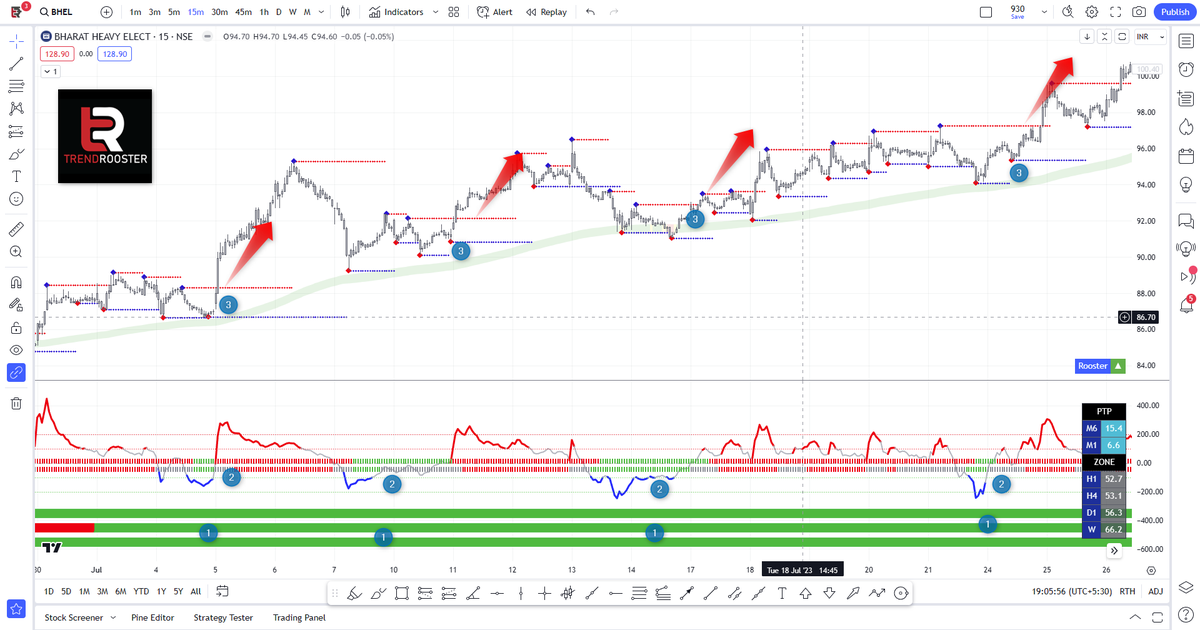Open the calendar panel icon
The width and height of the screenshot is (1200, 630).
click(x=1186, y=156)
